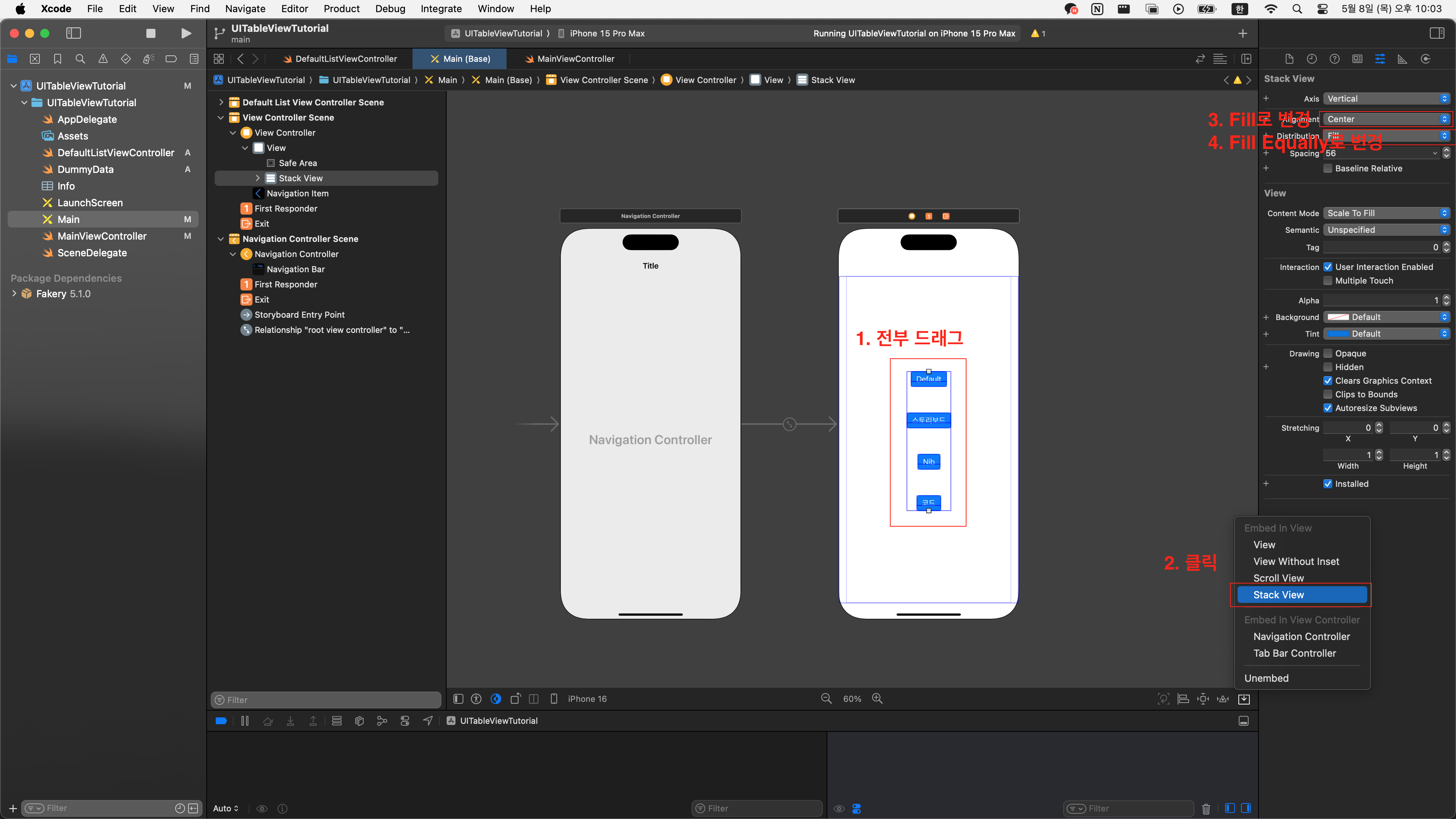Viewport: 1456px width, 819px height.
Task: Open the Axis Vertical dropdown
Action: (x=1386, y=99)
